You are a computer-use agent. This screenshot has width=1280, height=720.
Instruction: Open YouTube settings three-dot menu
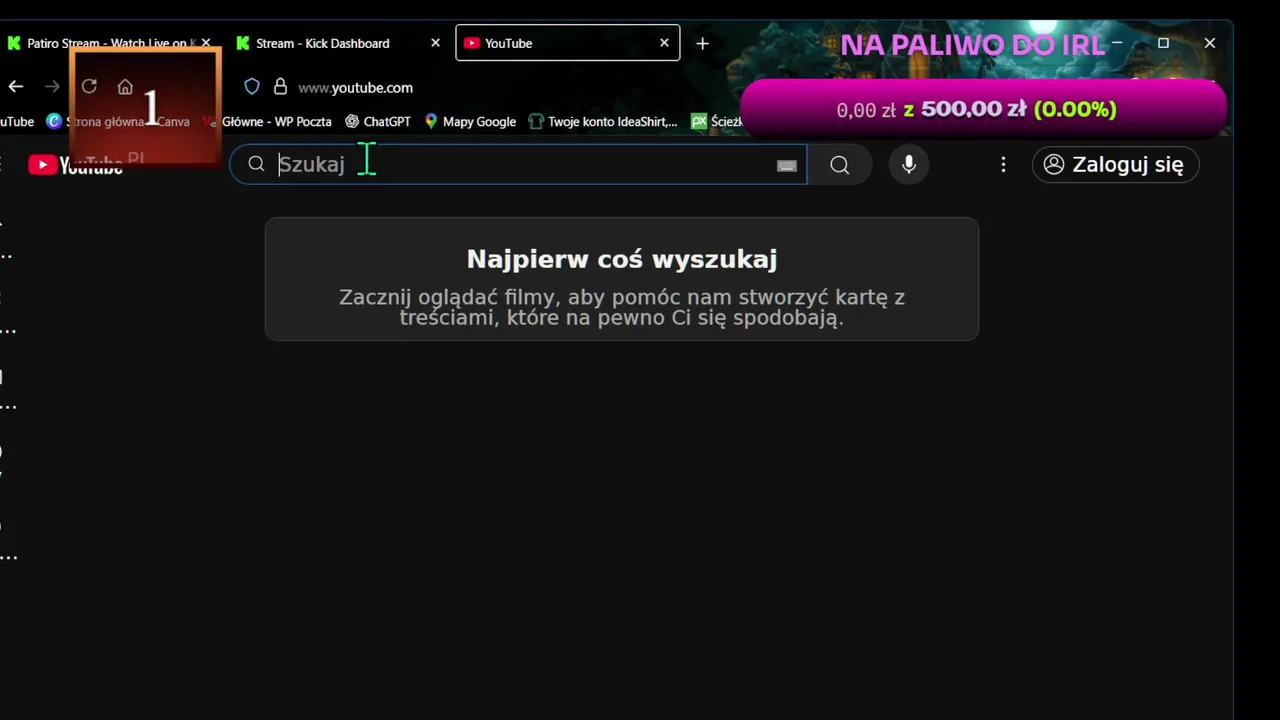tap(1003, 165)
